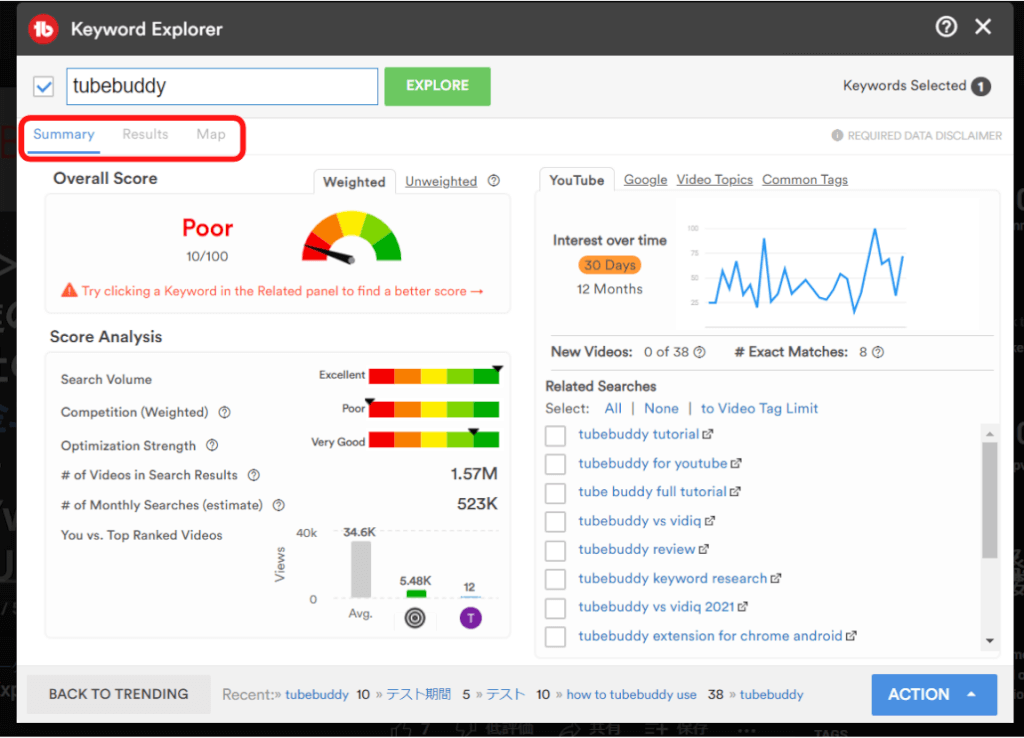Check the tubebuddy for youtube checkbox
Screen dimensions: 1024x738
(555, 464)
